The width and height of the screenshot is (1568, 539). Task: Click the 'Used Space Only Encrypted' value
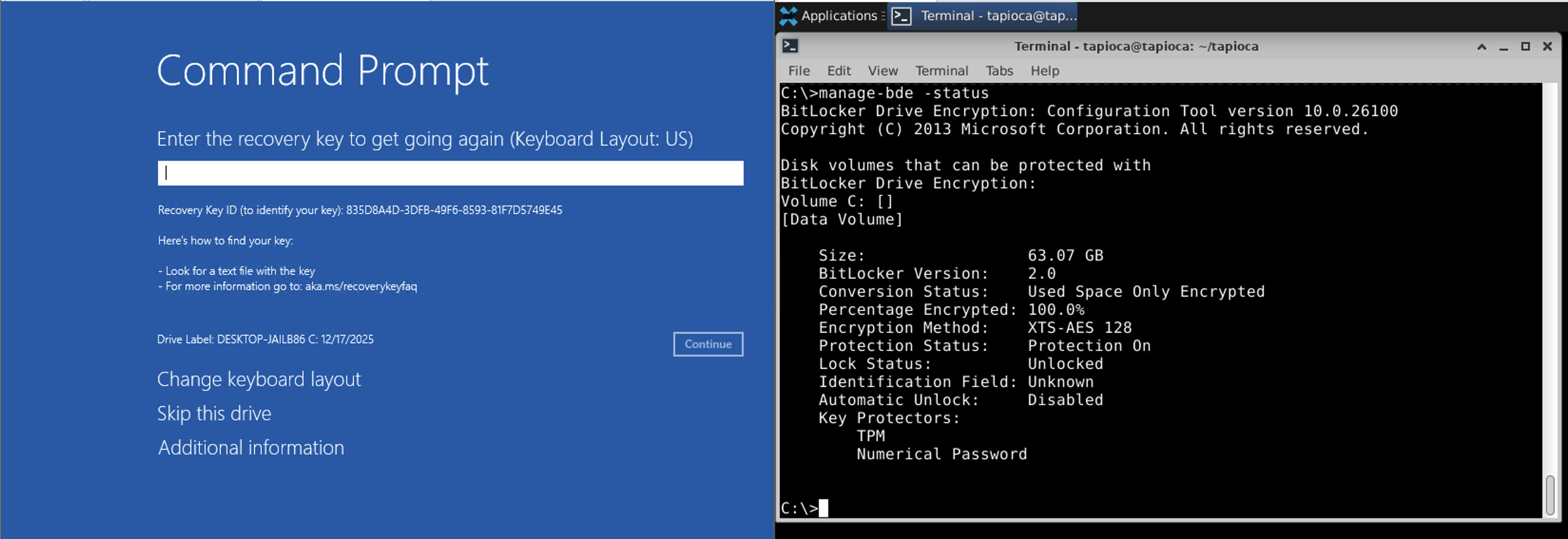point(1145,291)
